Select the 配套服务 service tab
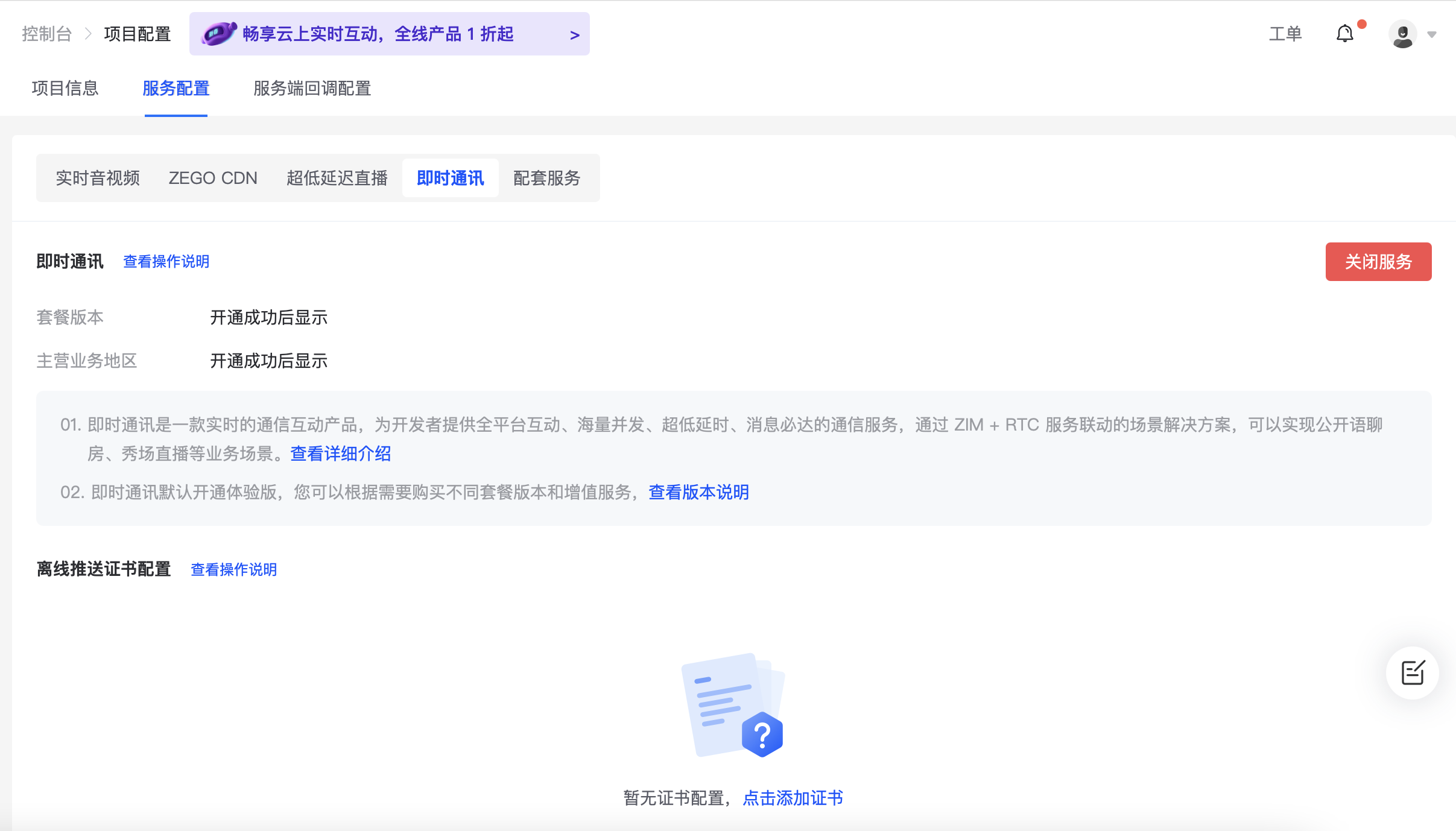The image size is (1456, 831). (546, 178)
